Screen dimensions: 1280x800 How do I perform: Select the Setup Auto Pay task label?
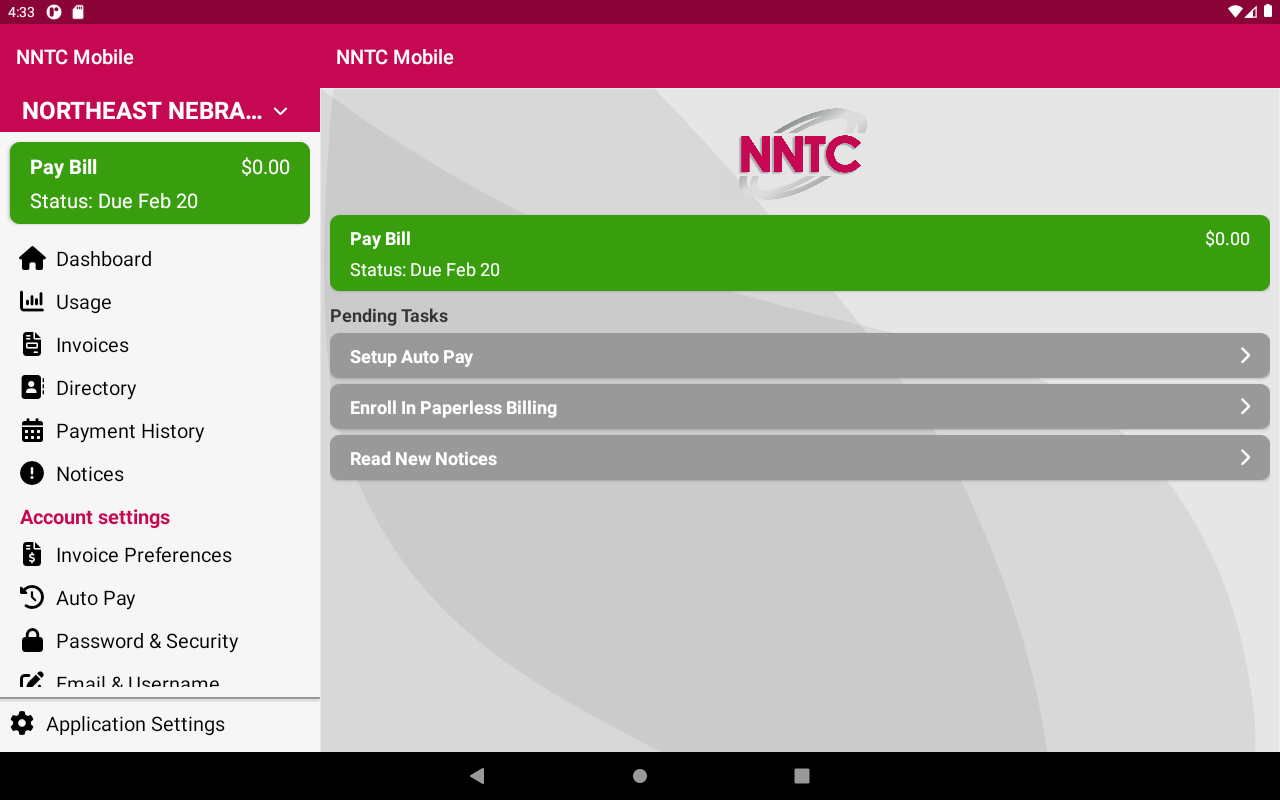tap(411, 357)
